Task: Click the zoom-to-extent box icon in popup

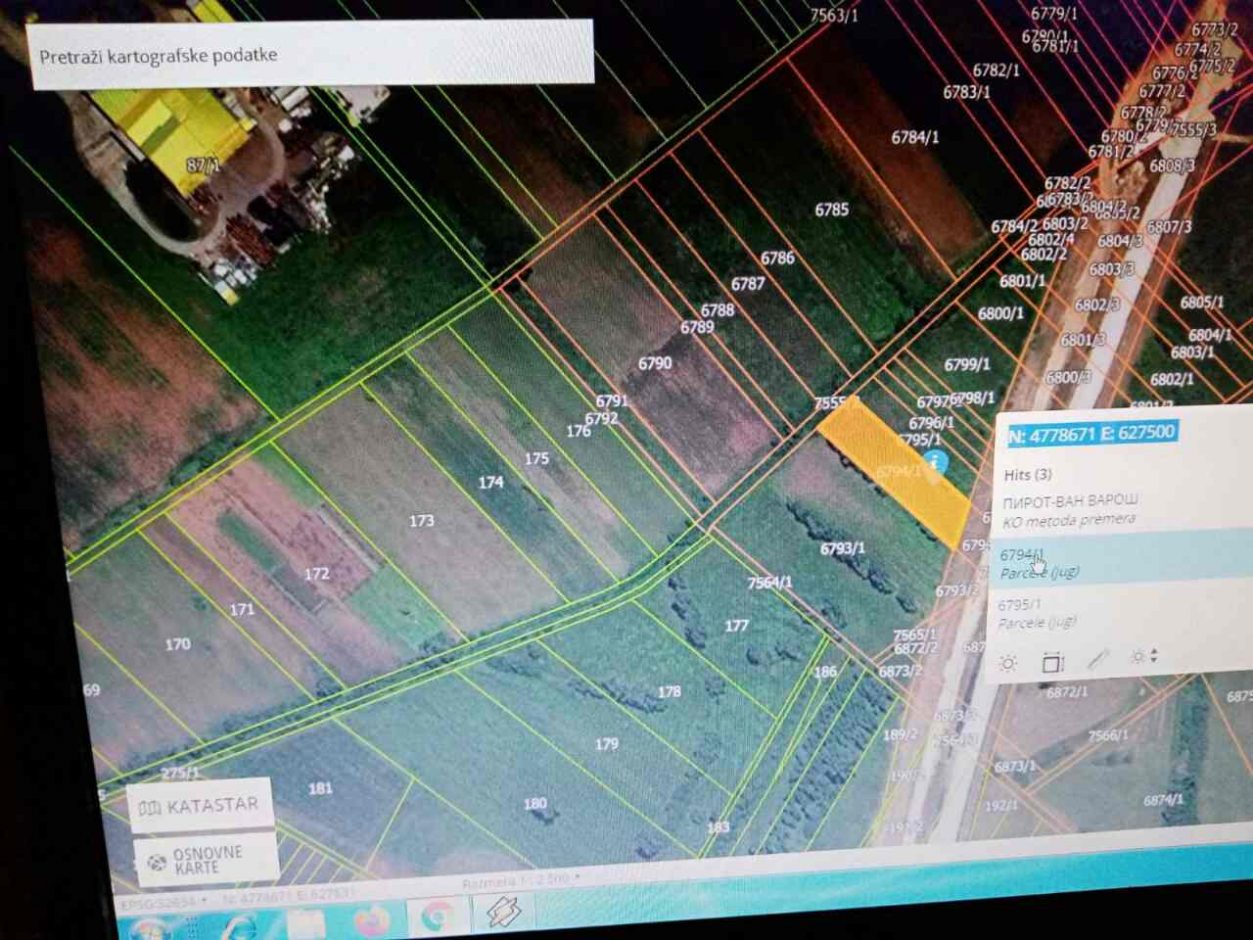Action: 1052,662
